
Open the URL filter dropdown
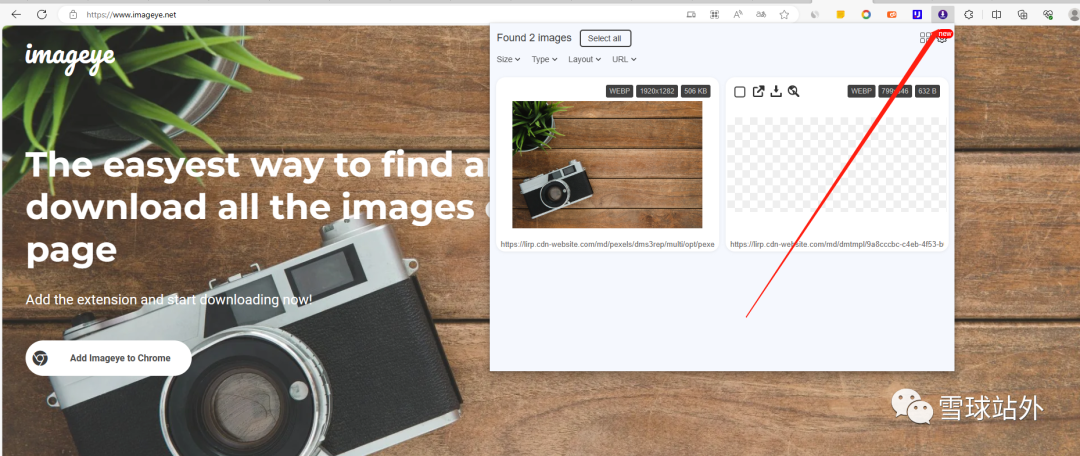[624, 59]
